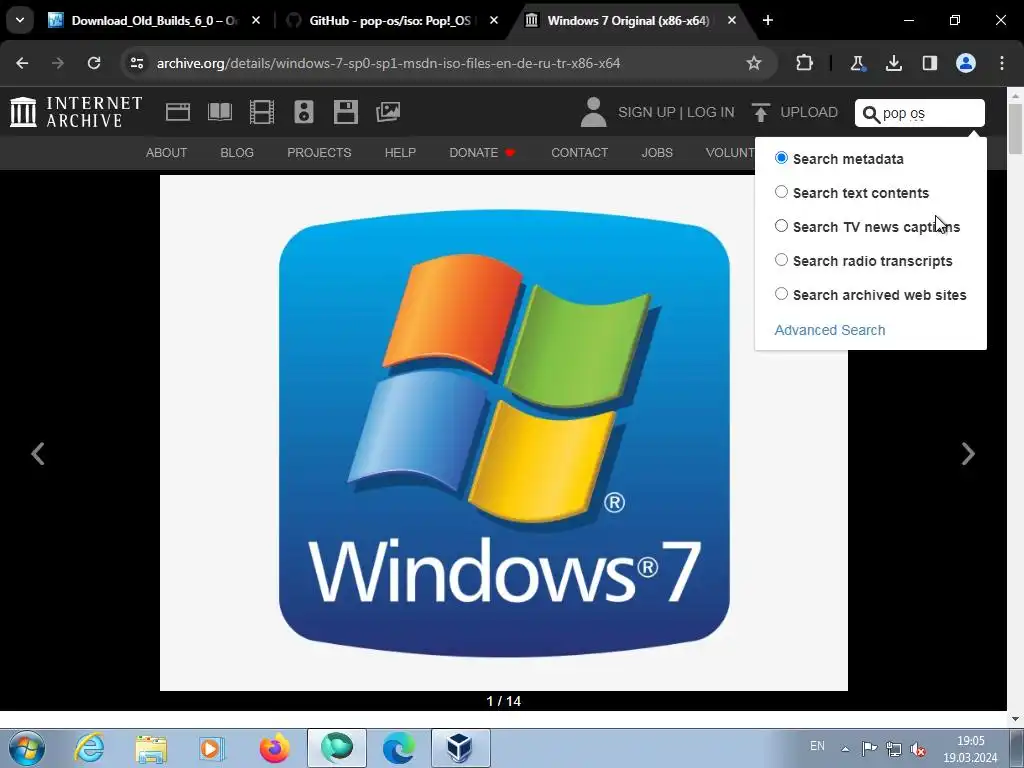Open the clock showing 19:05

(970, 749)
